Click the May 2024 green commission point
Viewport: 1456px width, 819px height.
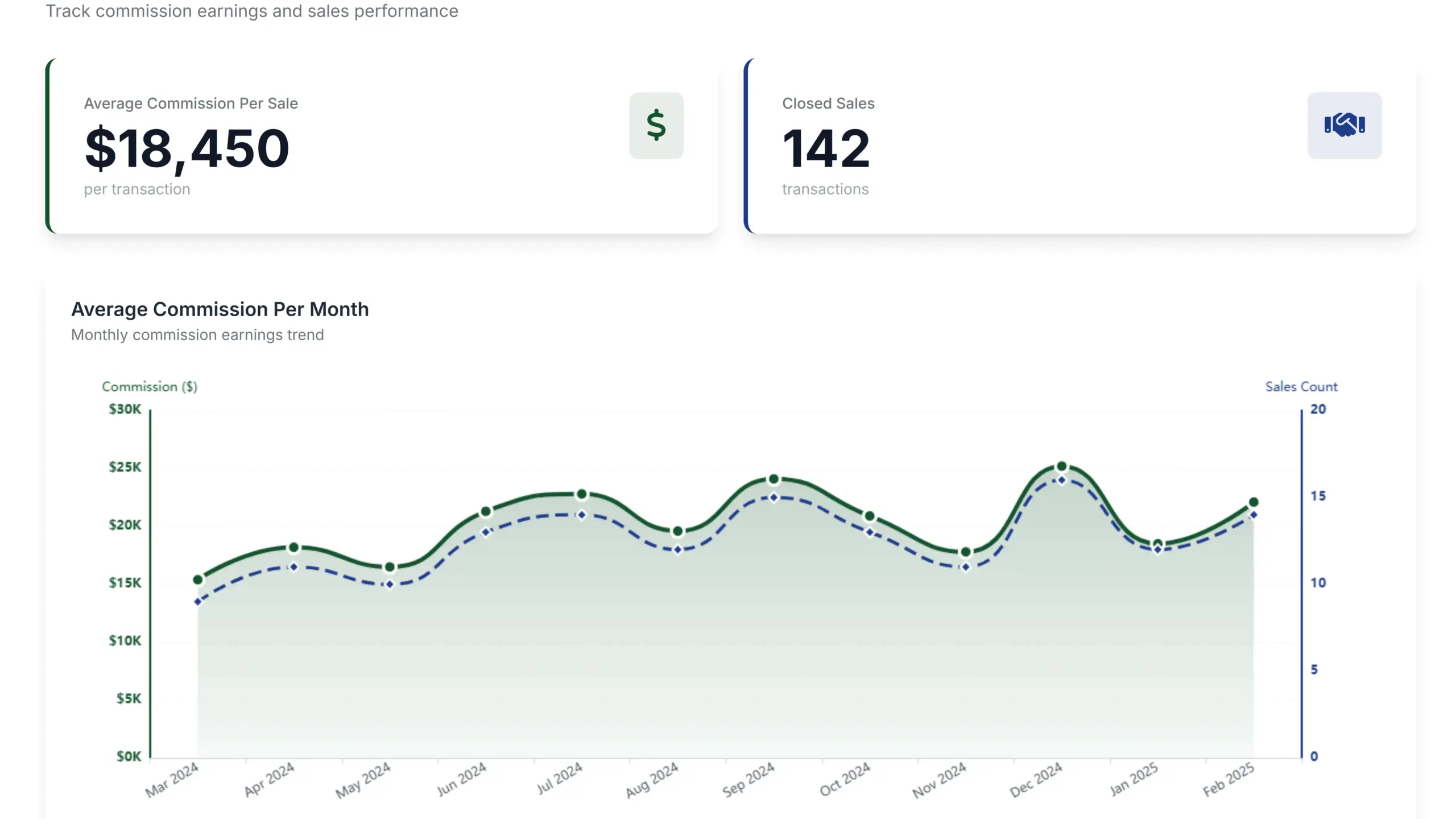390,567
